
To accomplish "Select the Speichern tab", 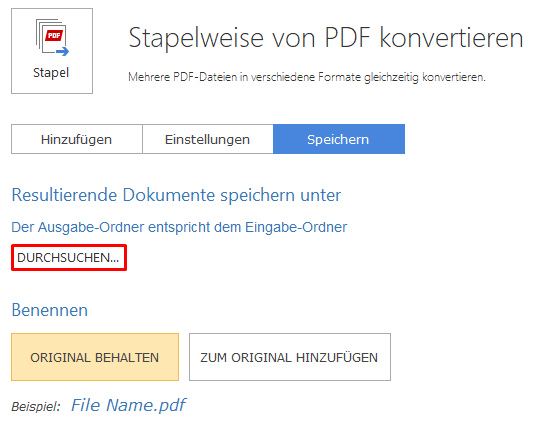I will [339, 139].
